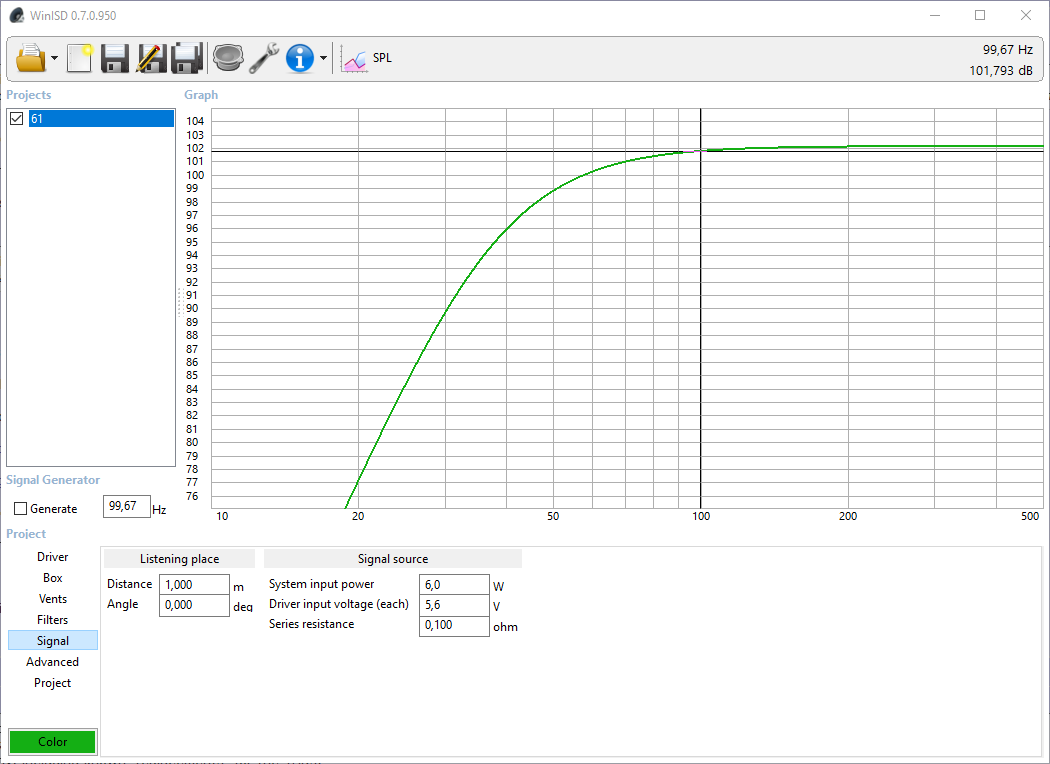This screenshot has height=764, width=1050.
Task: Expand the info dropdown arrow
Action: tap(323, 58)
